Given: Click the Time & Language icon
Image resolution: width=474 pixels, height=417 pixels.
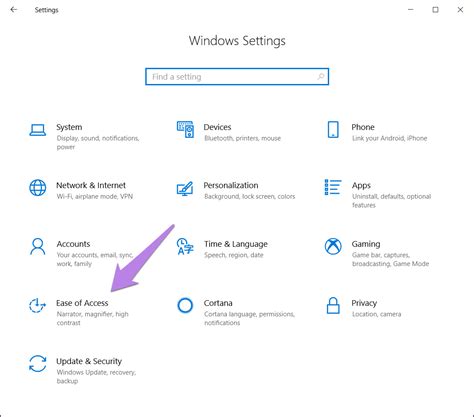Looking at the screenshot, I should pos(185,246).
